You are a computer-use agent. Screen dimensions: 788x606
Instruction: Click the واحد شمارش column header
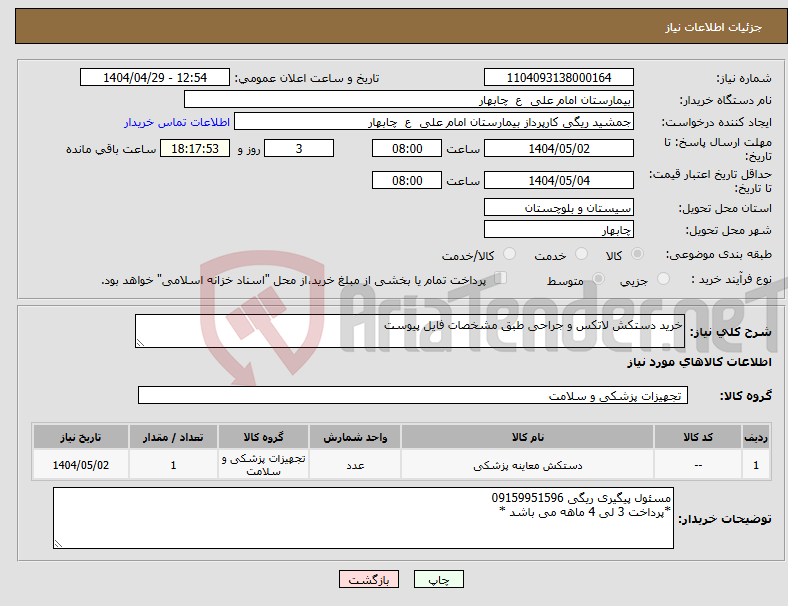(x=355, y=437)
